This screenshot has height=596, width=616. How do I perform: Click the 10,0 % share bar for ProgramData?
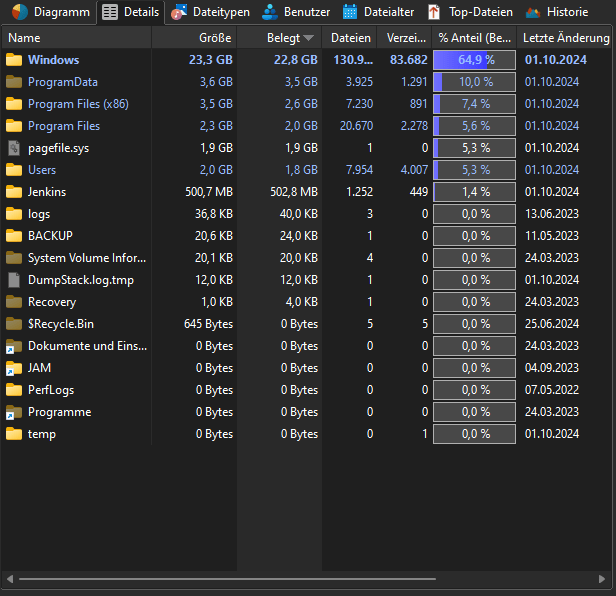(474, 82)
